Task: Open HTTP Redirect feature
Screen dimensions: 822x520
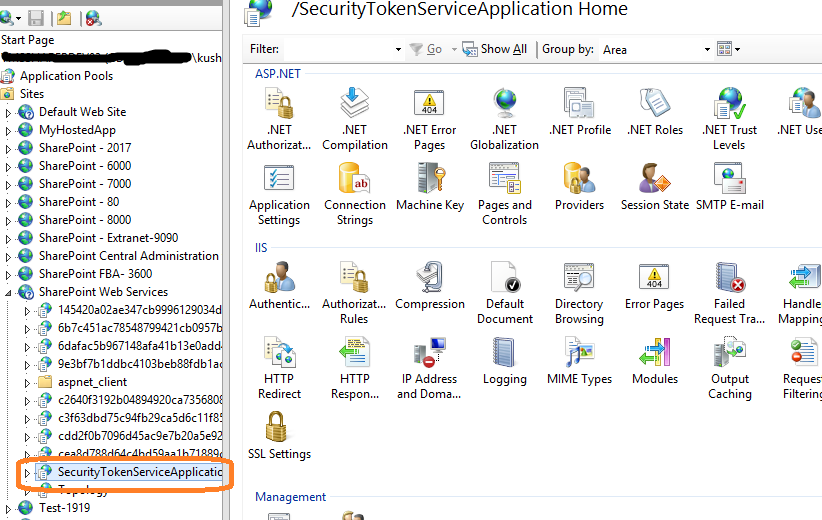Action: [279, 368]
